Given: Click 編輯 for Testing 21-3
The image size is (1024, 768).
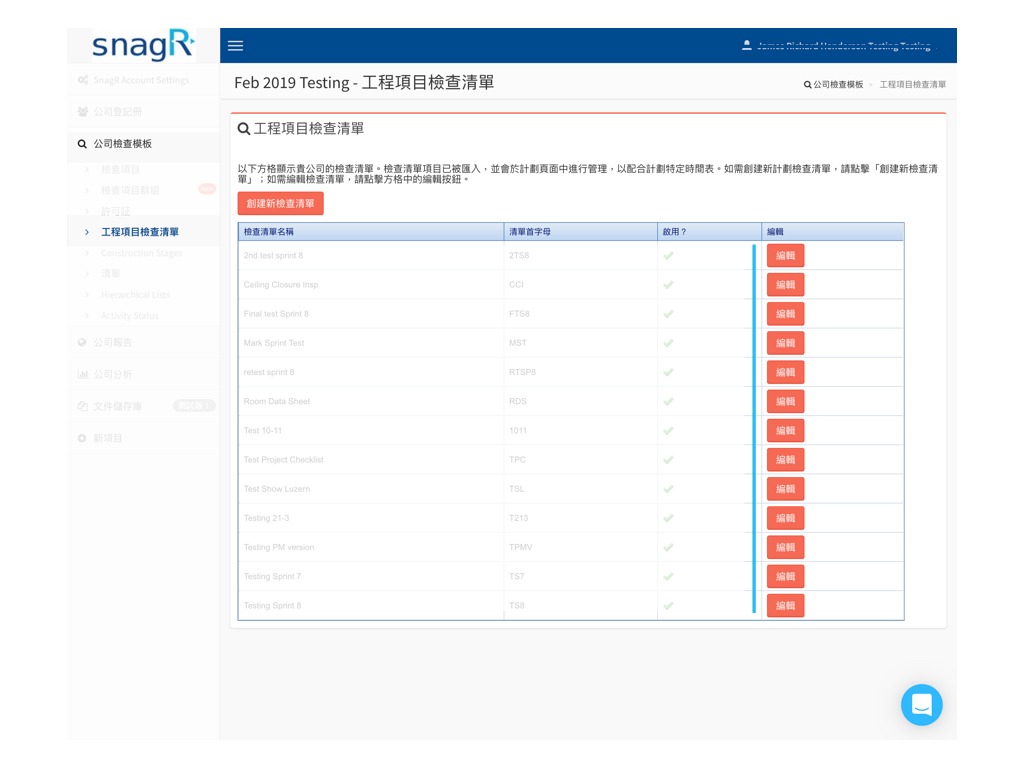Looking at the screenshot, I should tap(785, 518).
